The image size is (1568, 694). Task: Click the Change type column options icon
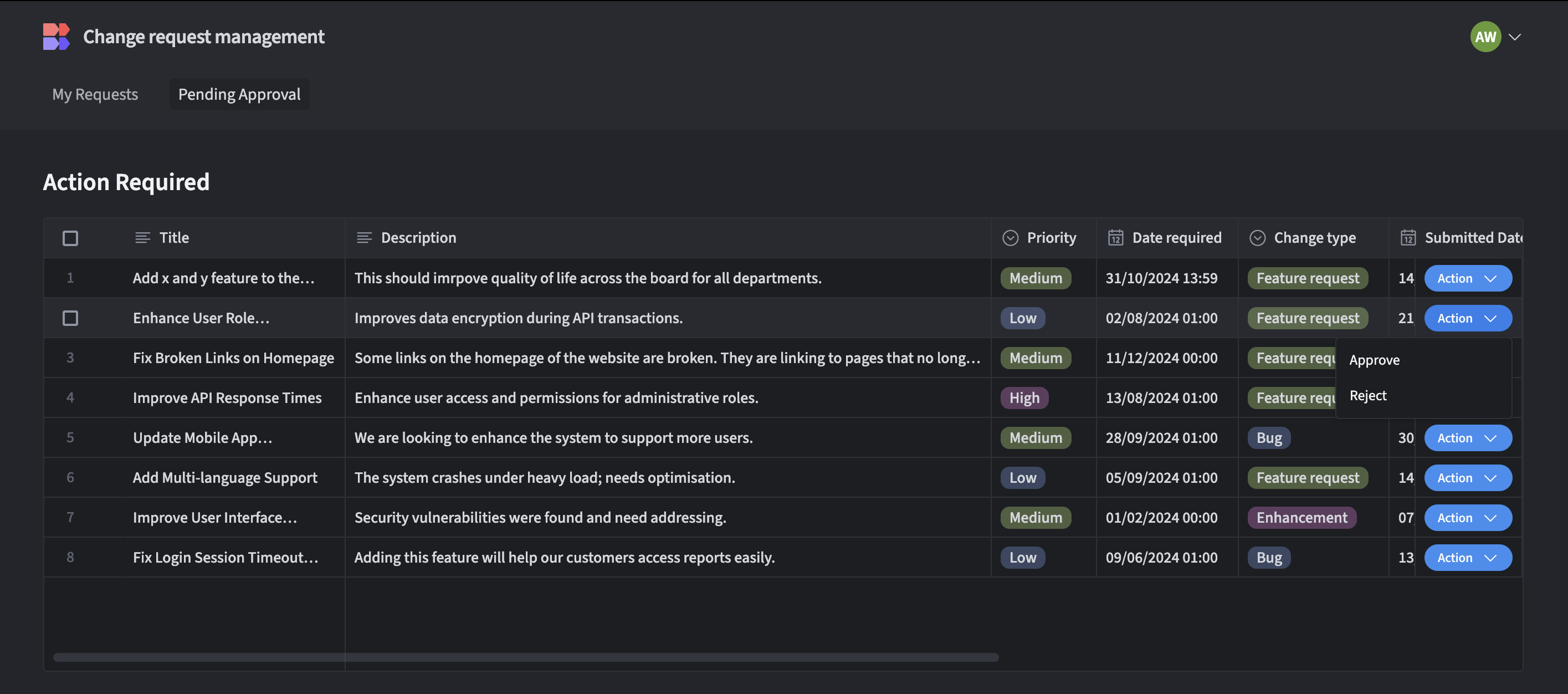click(x=1258, y=238)
